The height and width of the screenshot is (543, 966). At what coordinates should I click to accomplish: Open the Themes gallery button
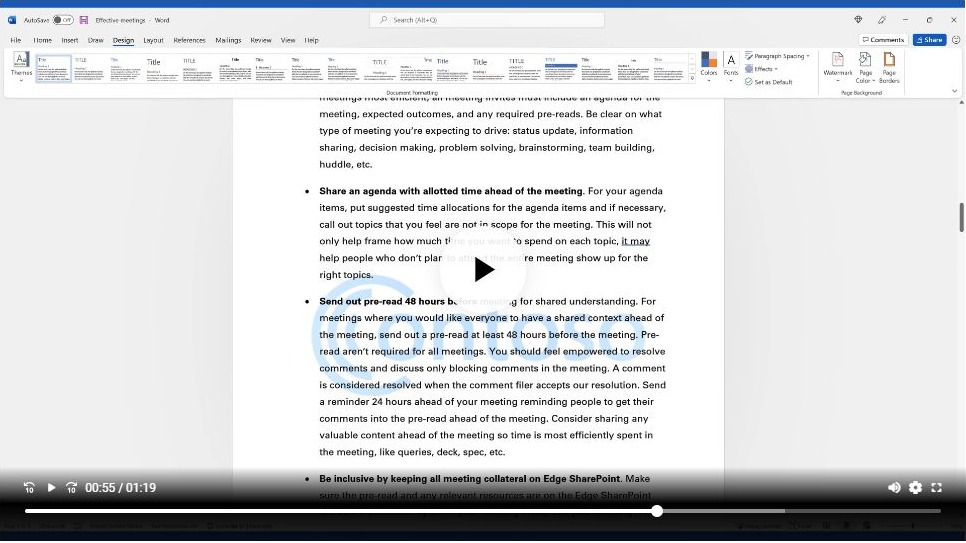tap(21, 67)
